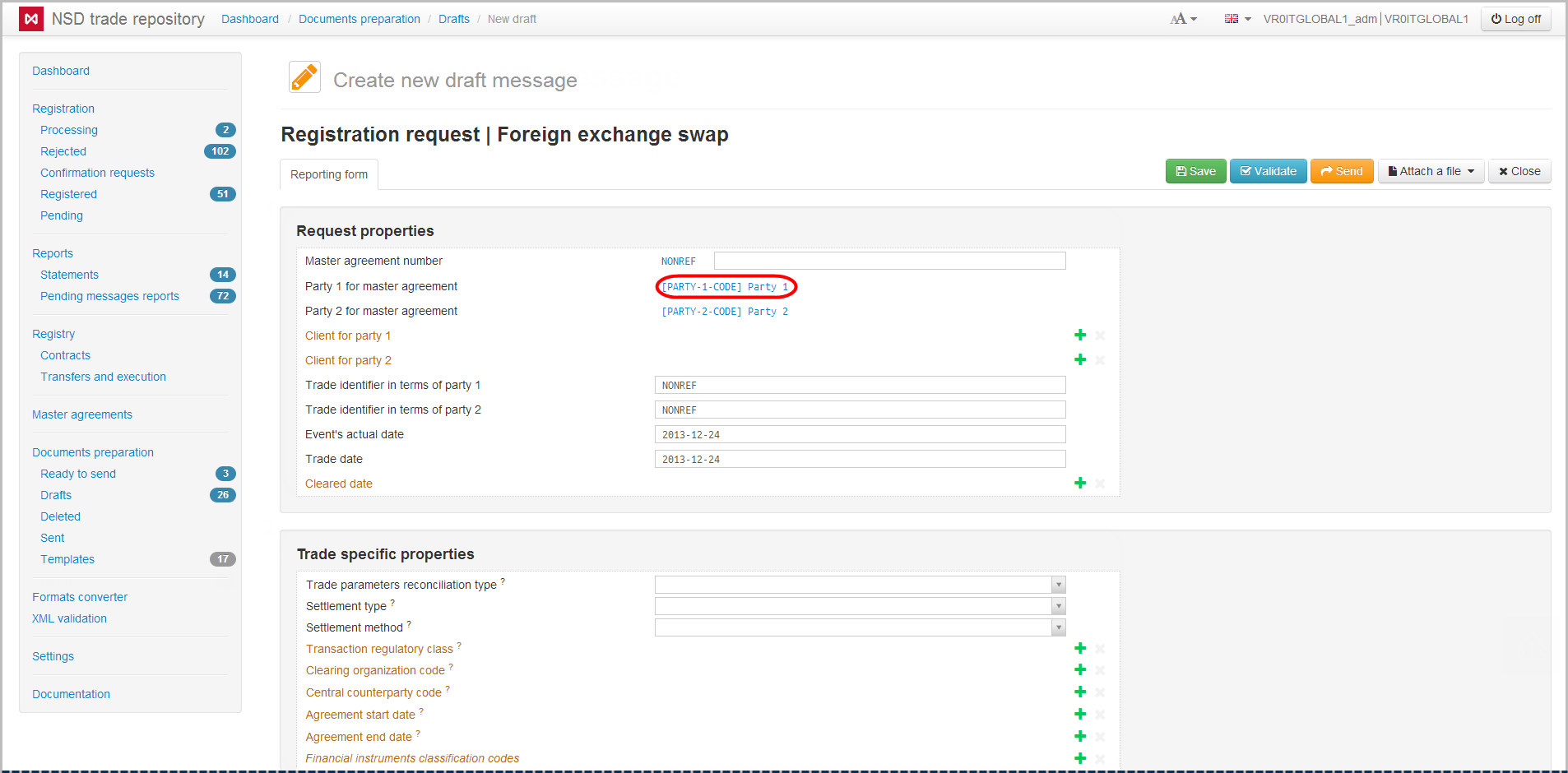Click the NSD logo icon in header
Screen dimensions: 1568x773
tap(31, 19)
